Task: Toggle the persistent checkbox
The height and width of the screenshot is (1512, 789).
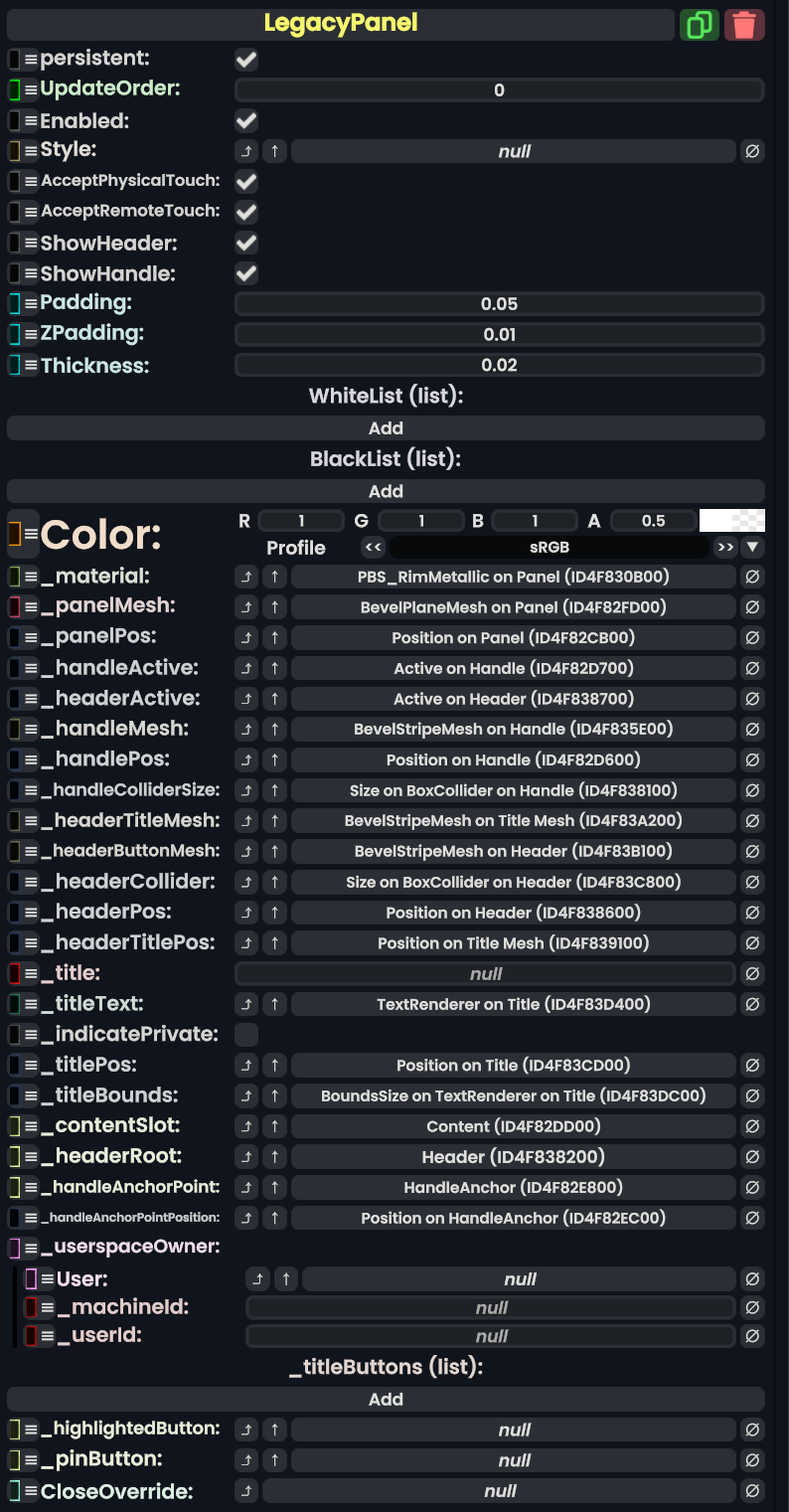Action: tap(246, 60)
